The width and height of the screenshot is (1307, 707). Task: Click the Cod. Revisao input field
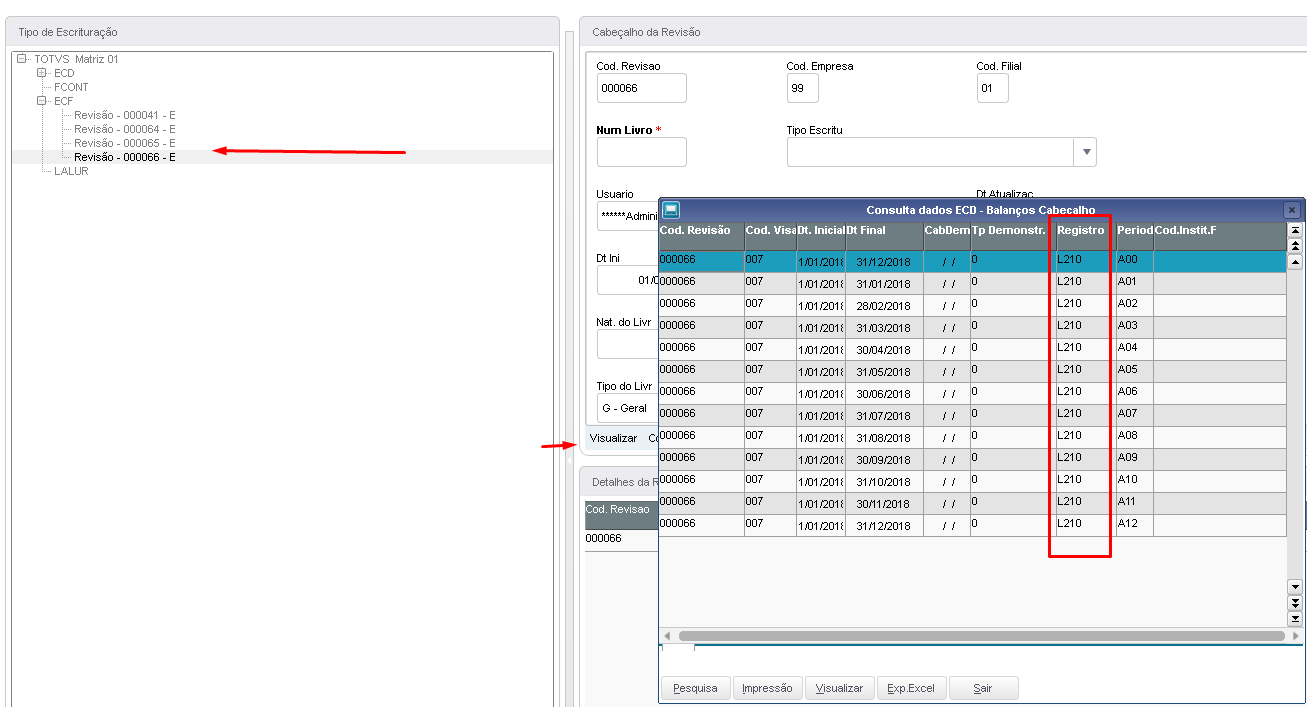[641, 88]
